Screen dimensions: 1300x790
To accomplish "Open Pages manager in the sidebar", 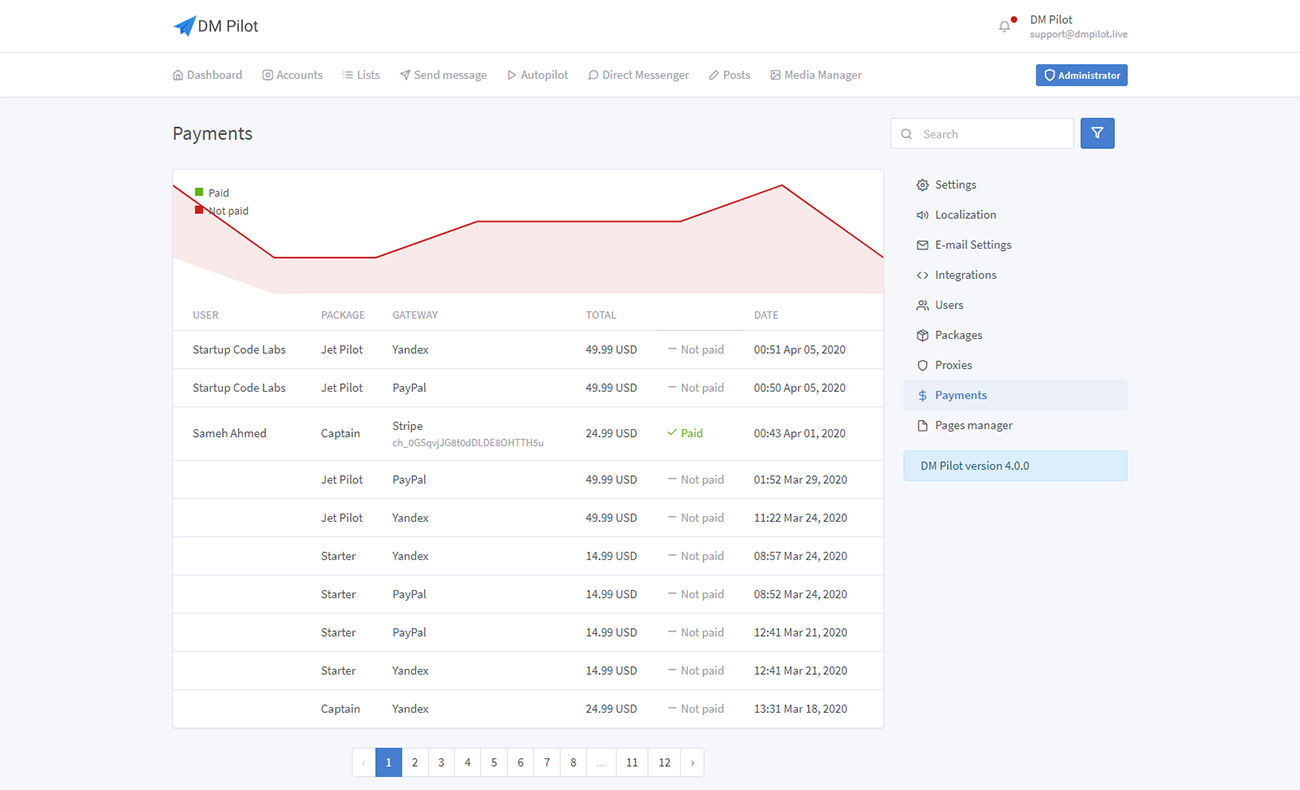I will click(1015, 425).
